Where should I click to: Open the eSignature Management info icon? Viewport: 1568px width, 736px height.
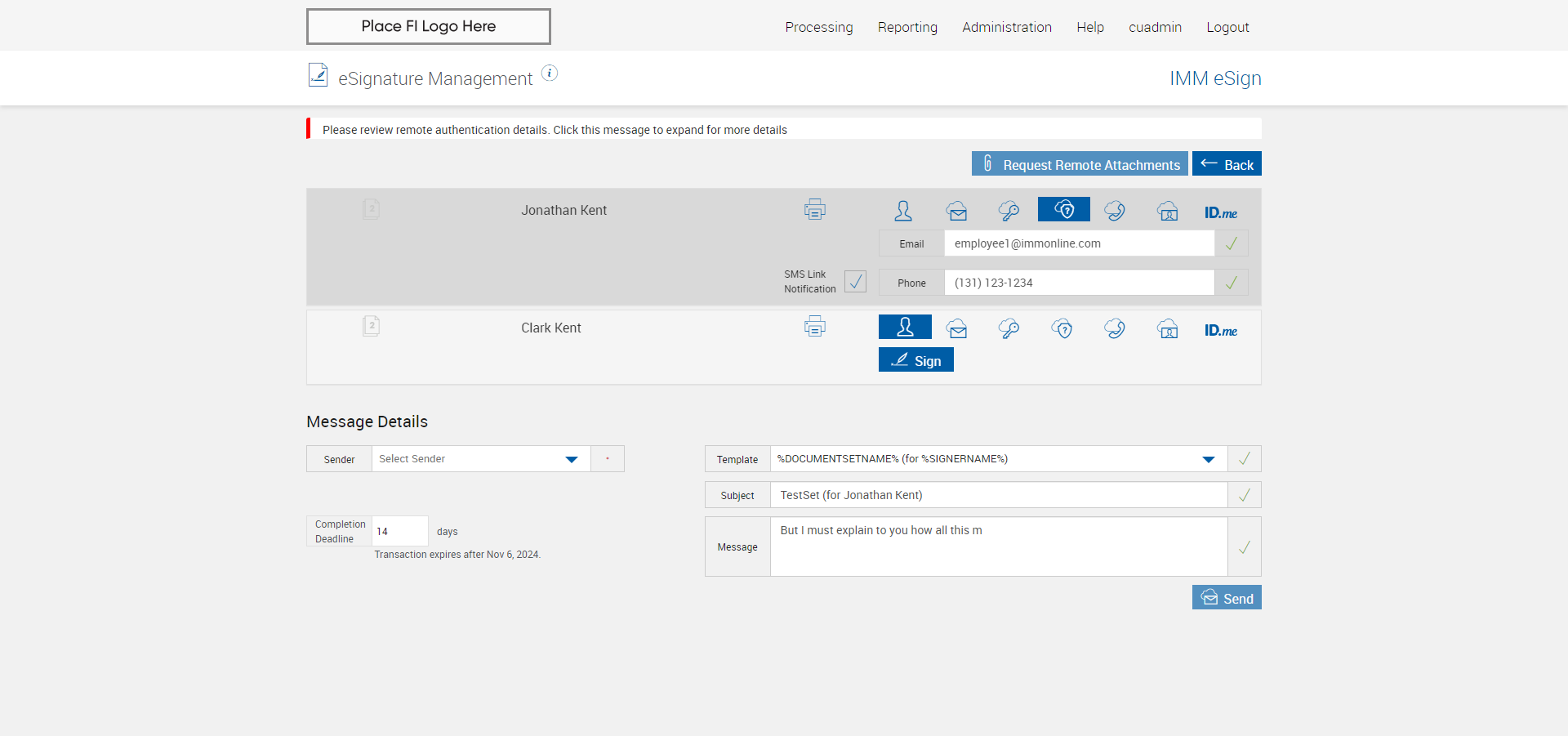[x=550, y=73]
